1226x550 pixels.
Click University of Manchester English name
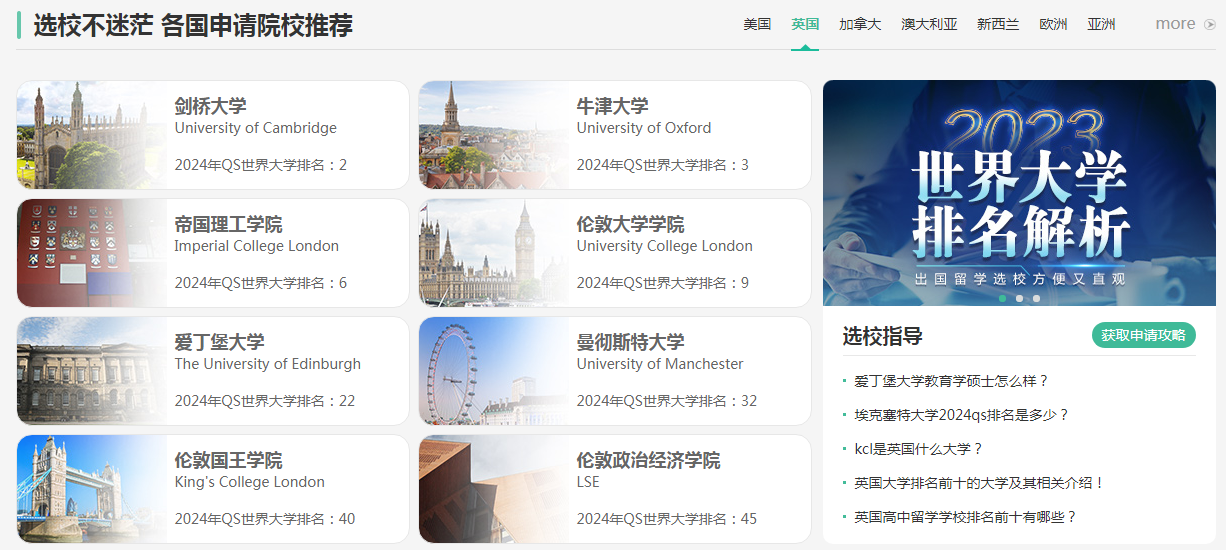(x=660, y=364)
